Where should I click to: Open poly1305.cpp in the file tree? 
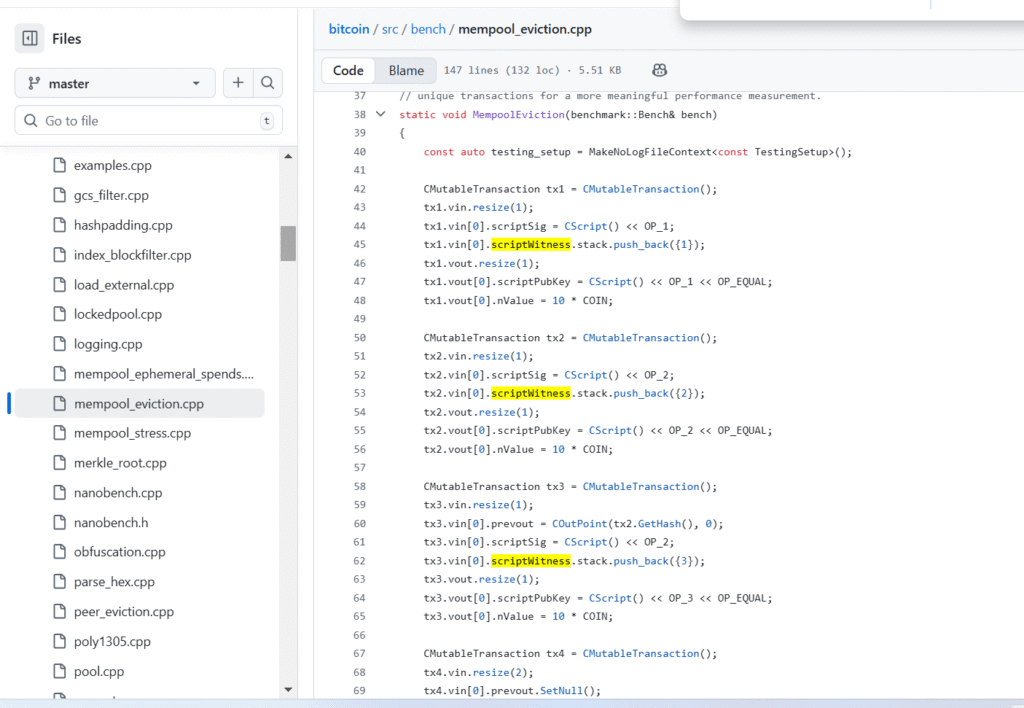pos(112,642)
